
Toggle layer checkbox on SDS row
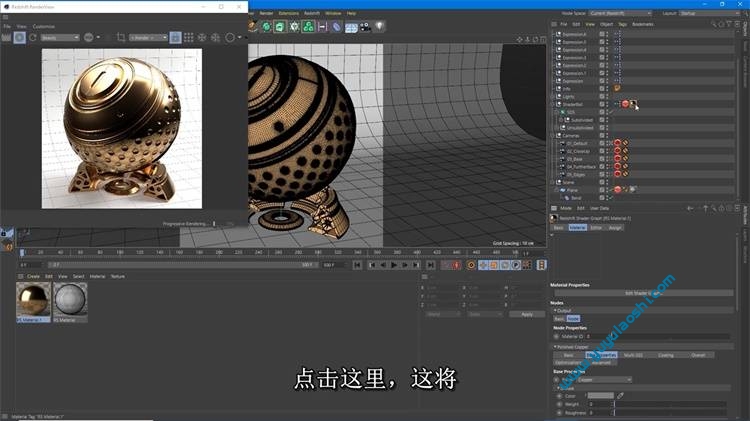click(x=602, y=112)
